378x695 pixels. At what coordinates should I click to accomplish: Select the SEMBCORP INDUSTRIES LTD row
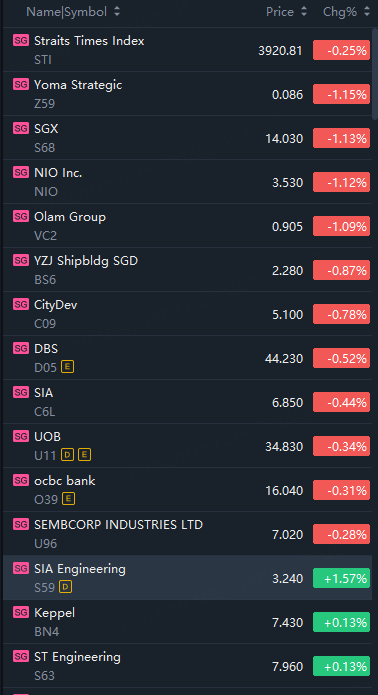click(x=187, y=534)
